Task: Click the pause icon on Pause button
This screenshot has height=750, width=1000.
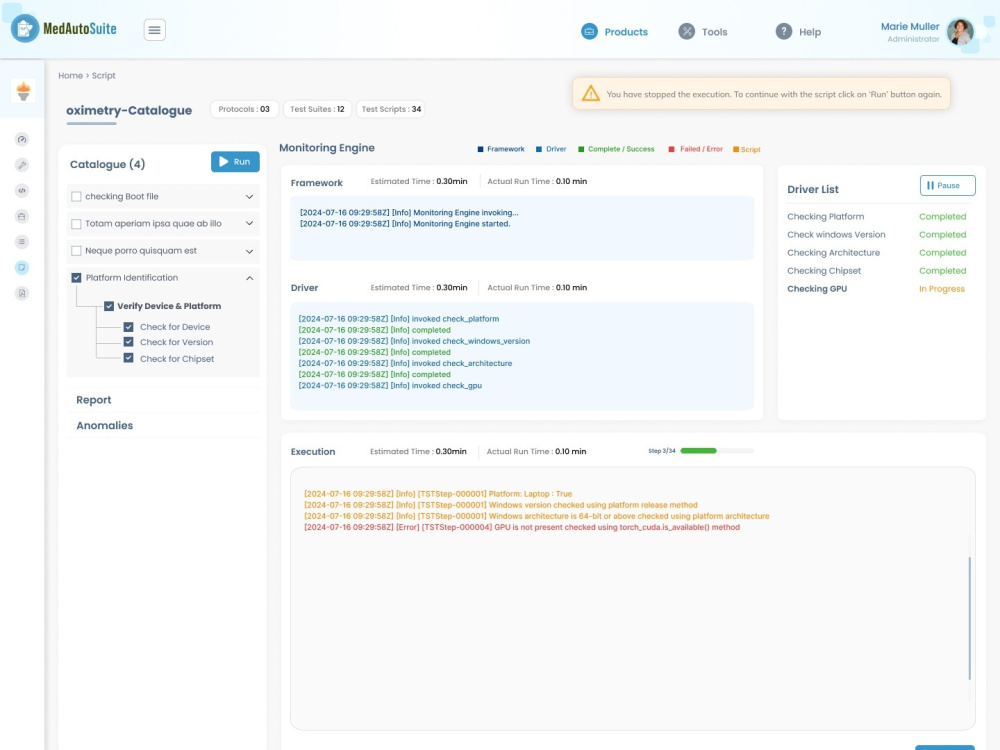Action: point(930,186)
